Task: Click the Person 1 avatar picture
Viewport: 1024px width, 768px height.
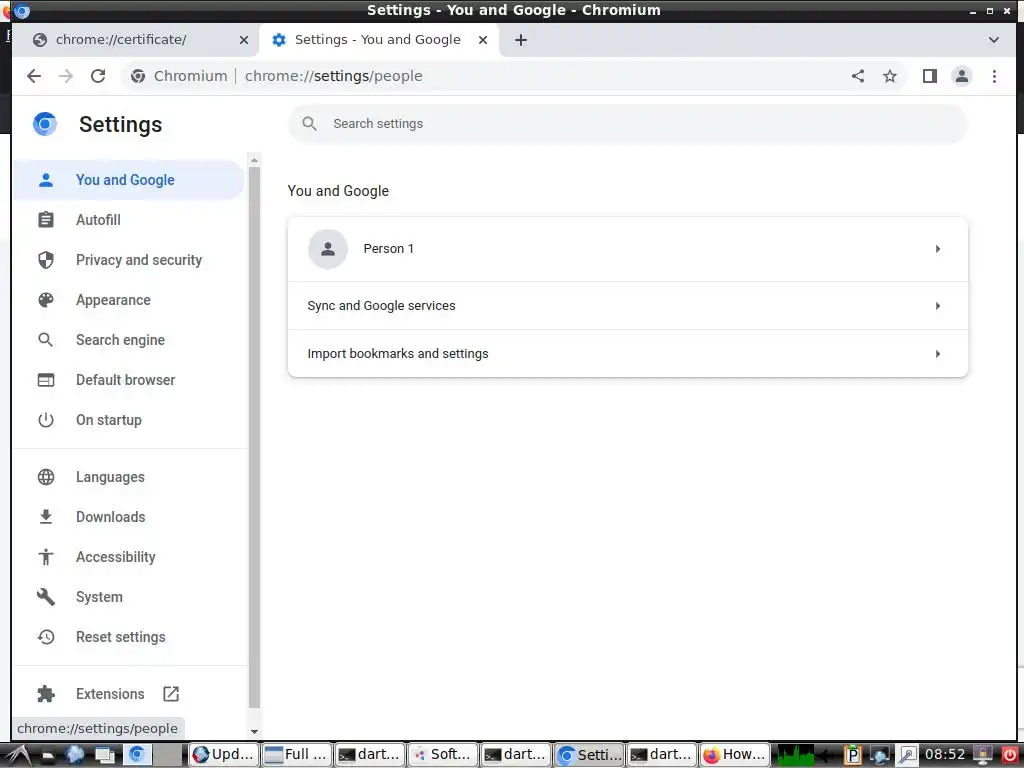Action: pos(328,249)
